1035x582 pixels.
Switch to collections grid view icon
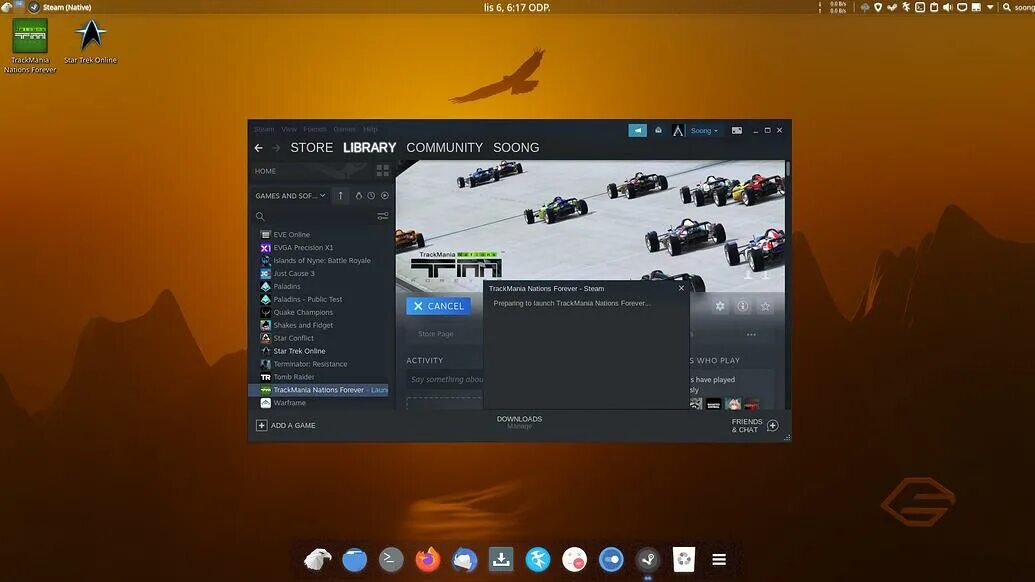(383, 171)
